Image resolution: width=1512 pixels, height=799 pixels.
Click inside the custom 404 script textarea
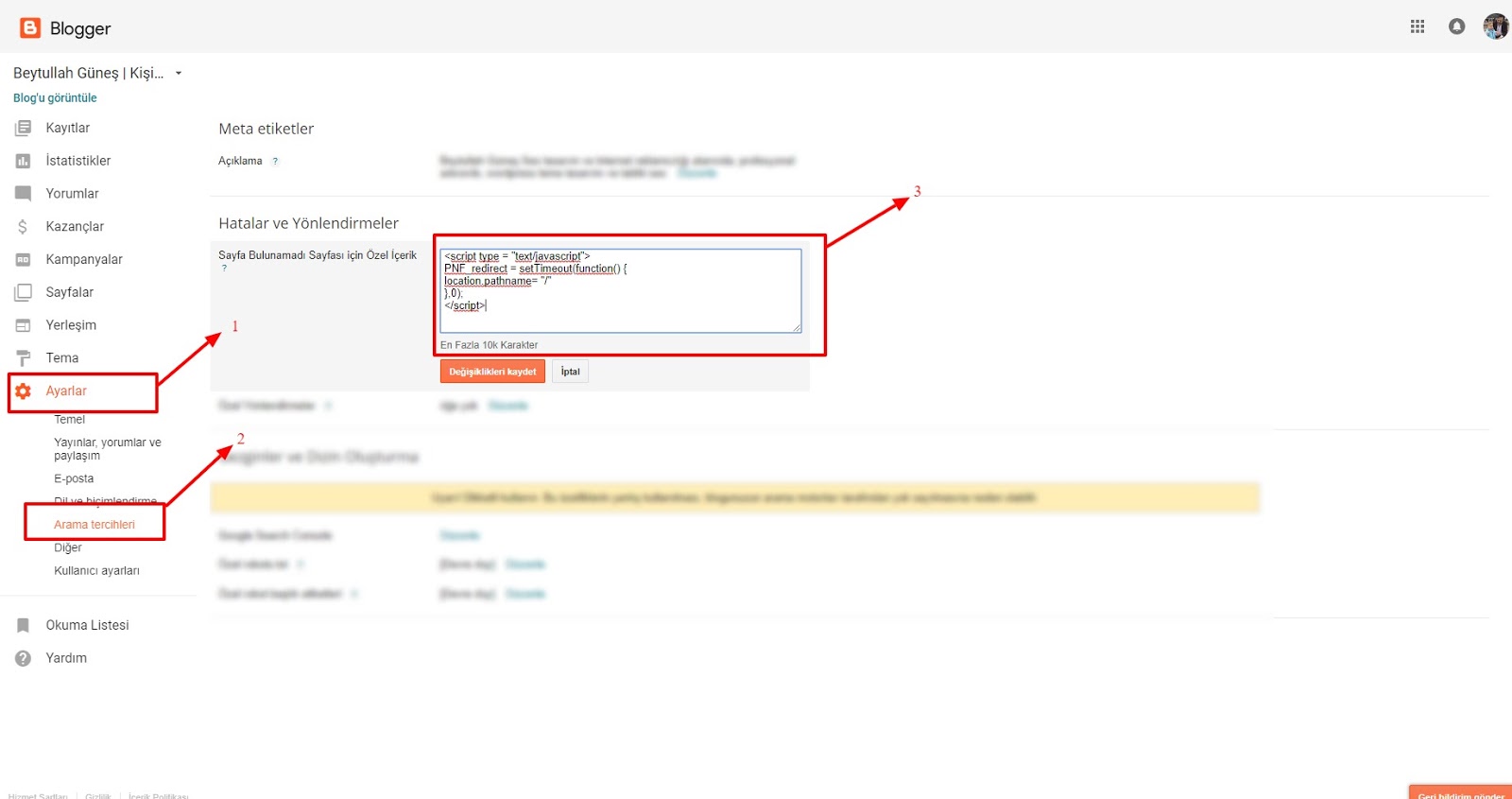pyautogui.click(x=620, y=291)
